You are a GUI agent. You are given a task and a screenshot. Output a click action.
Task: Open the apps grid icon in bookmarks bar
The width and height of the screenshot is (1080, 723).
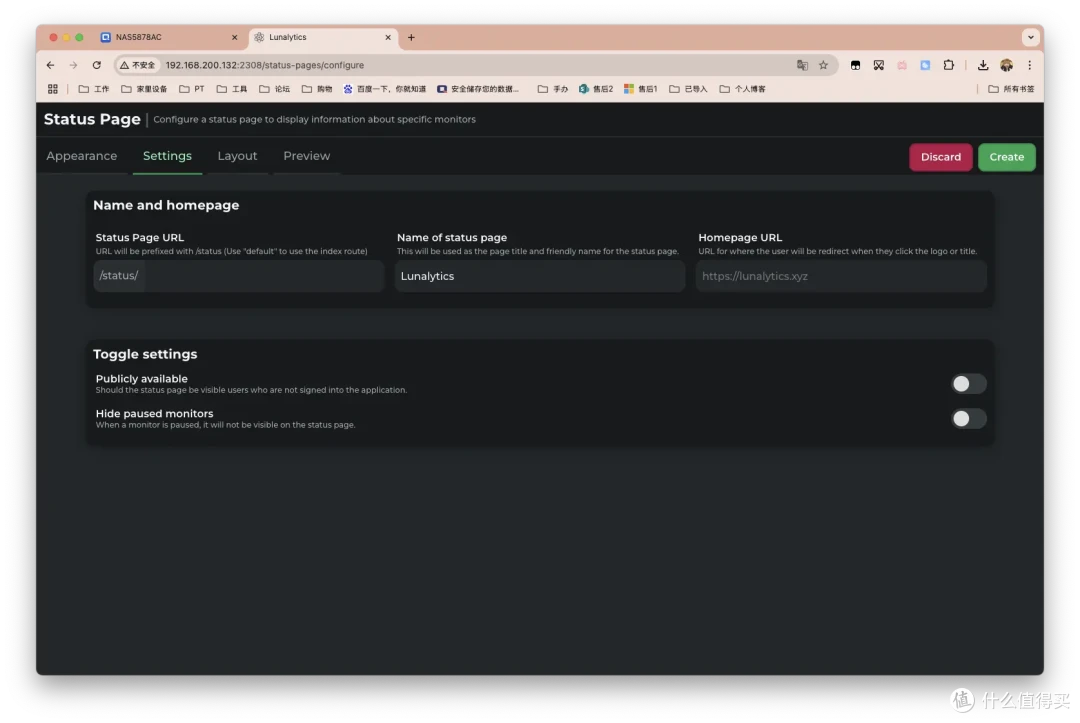tap(52, 89)
